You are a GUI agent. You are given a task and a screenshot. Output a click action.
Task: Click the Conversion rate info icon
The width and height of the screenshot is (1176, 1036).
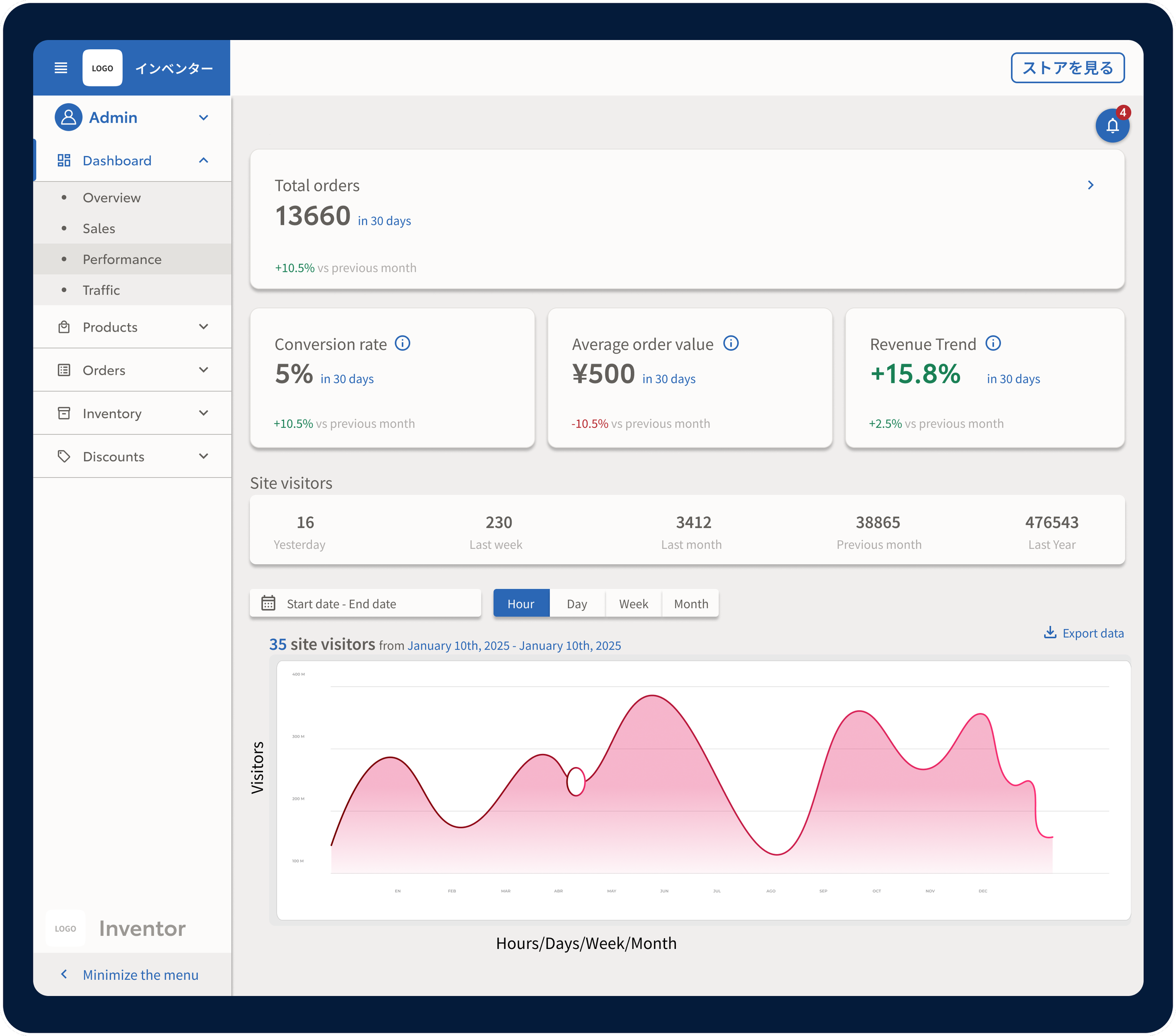point(402,343)
